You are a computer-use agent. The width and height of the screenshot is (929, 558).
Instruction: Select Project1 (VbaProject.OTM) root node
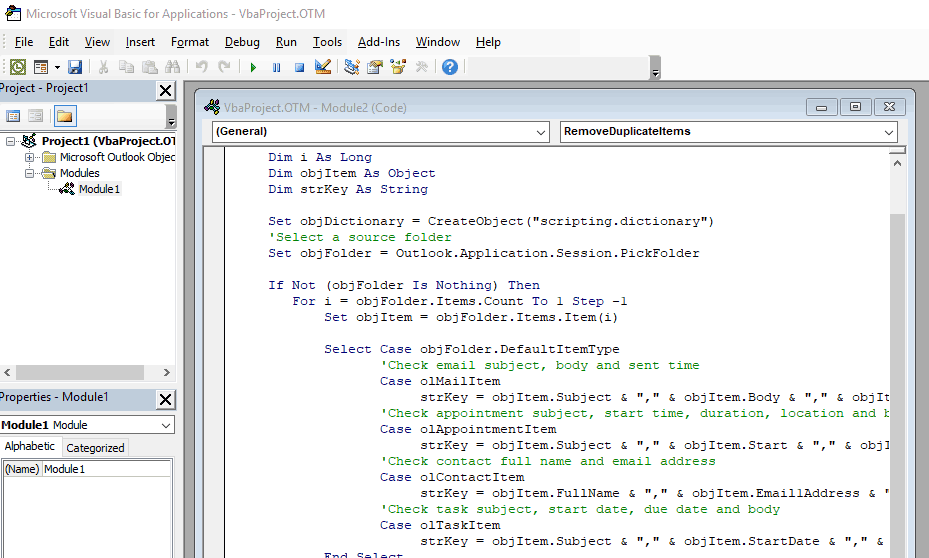pyautogui.click(x=108, y=141)
